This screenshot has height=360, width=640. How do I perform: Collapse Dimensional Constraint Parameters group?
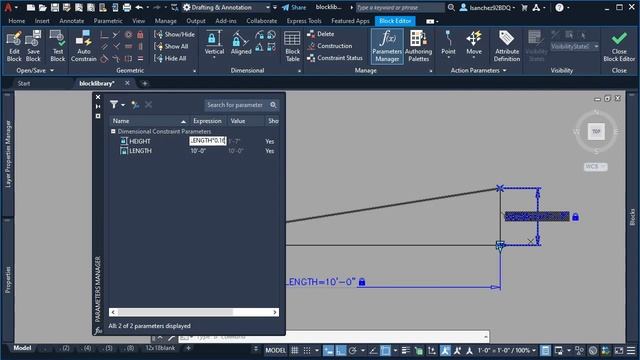pos(113,131)
